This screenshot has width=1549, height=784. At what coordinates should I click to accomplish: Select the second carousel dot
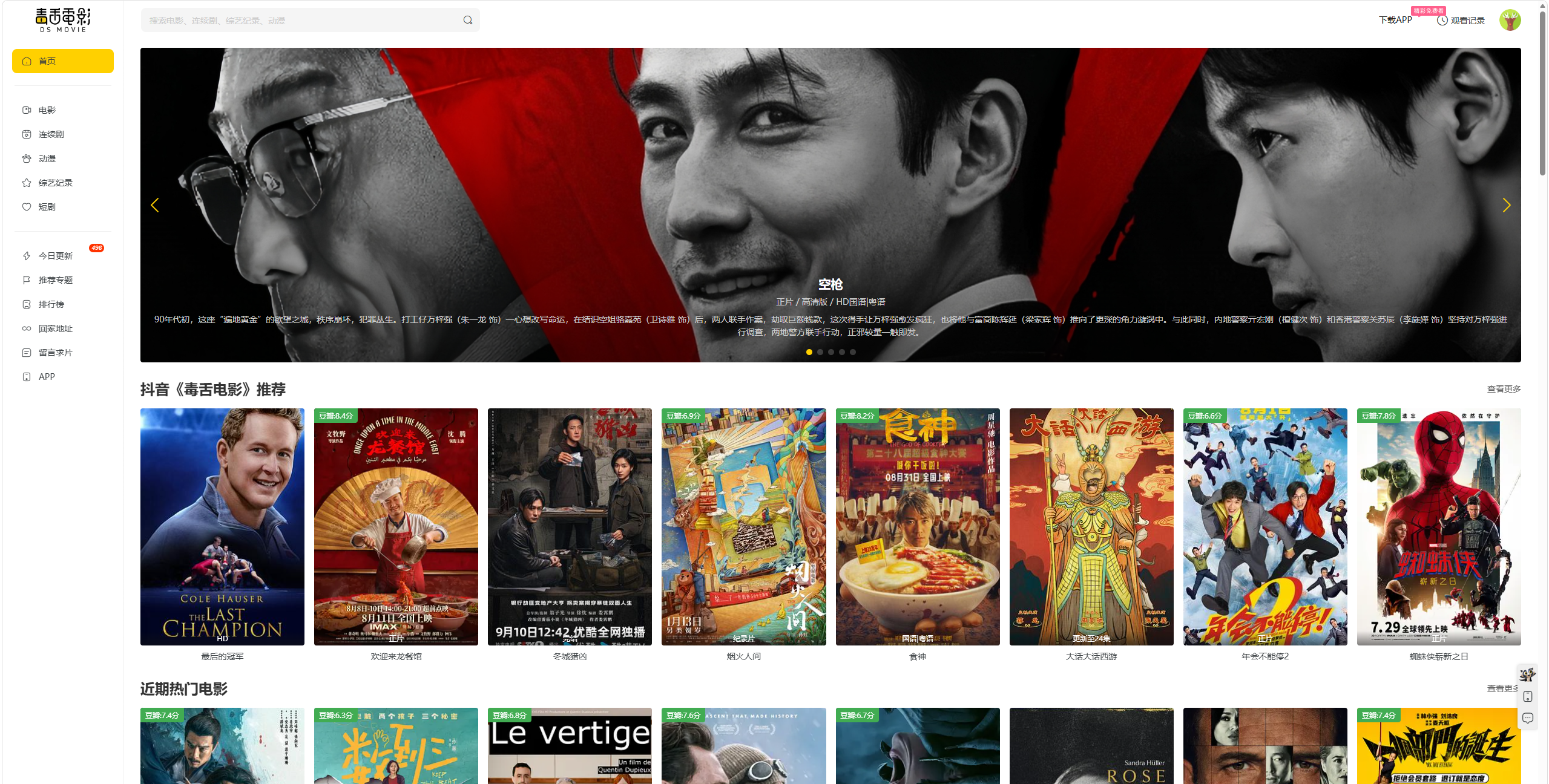tap(820, 352)
